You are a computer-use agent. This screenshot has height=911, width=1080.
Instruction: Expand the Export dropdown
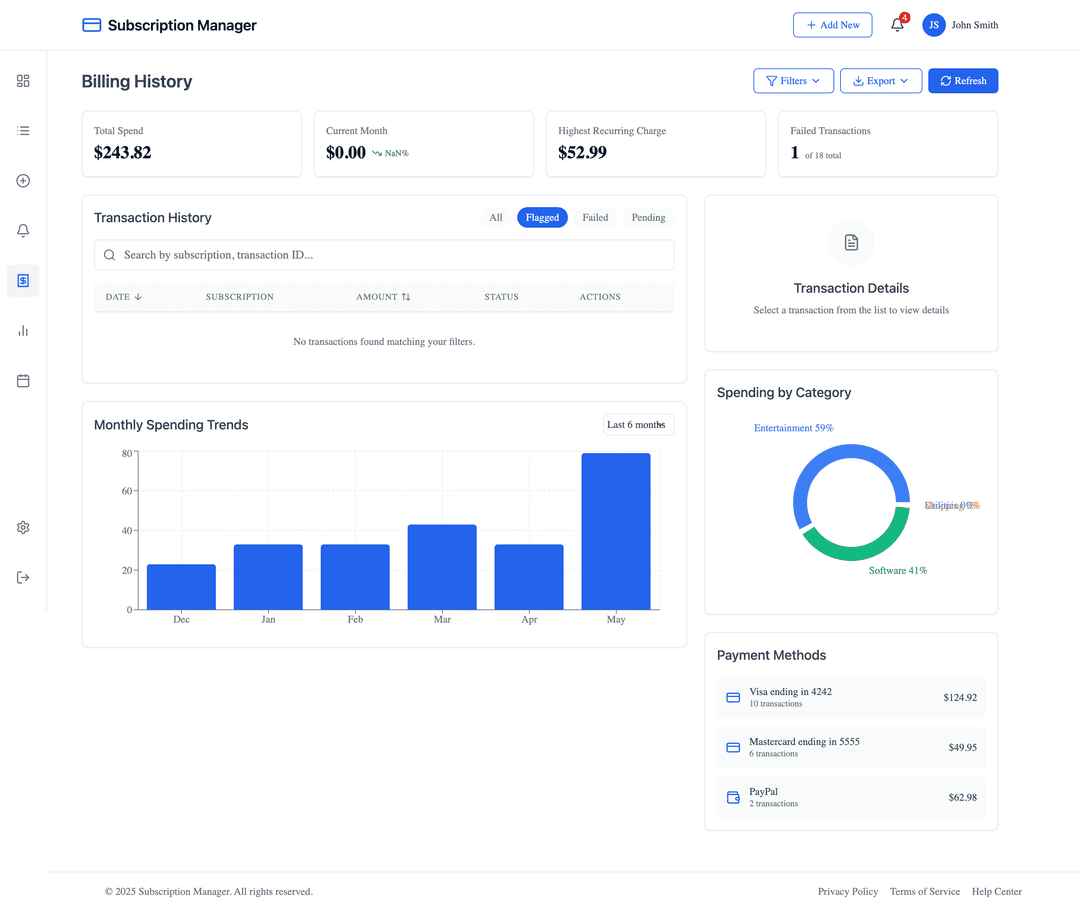(881, 80)
